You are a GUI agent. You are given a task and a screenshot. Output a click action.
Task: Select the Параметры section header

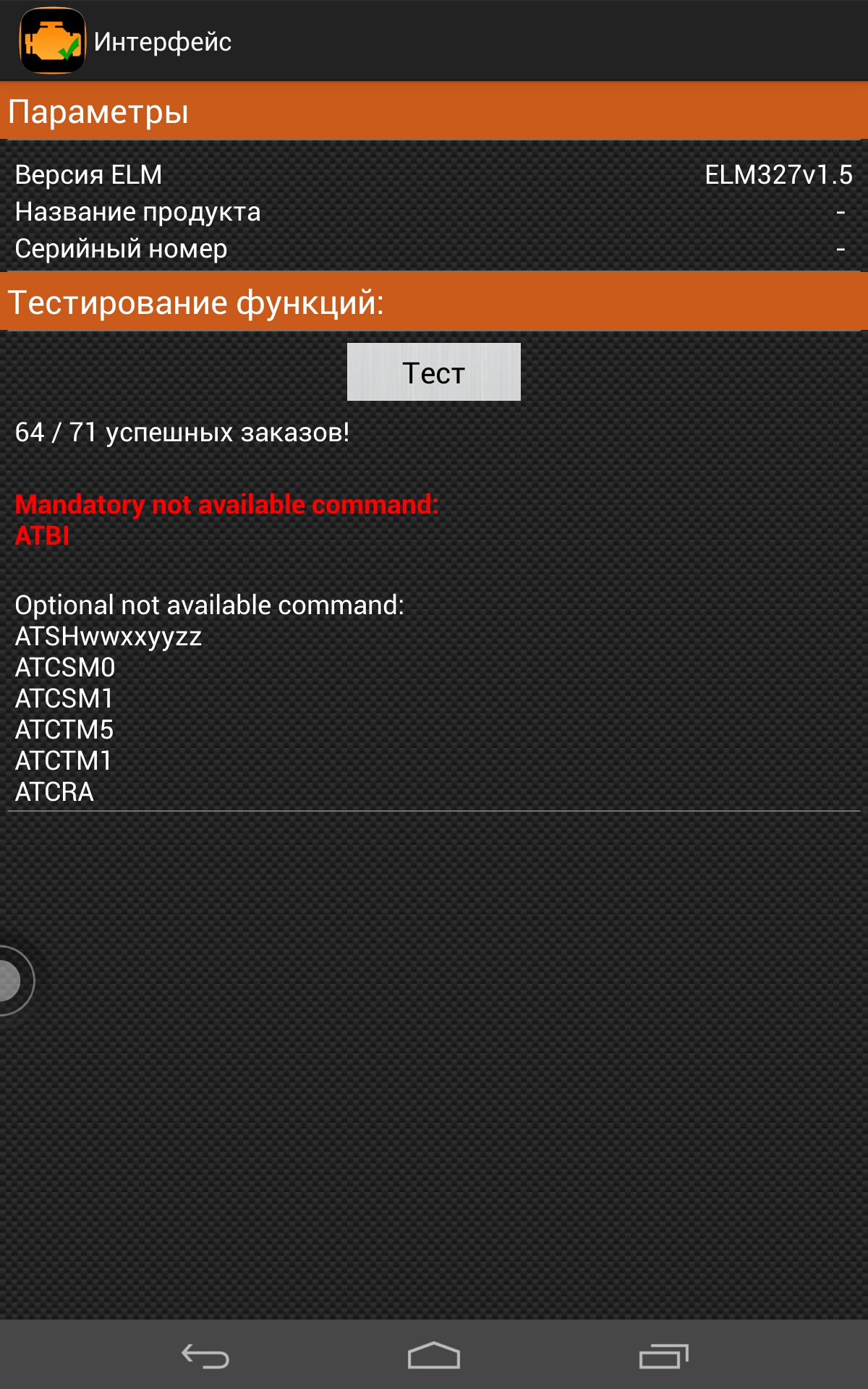pyautogui.click(x=434, y=111)
